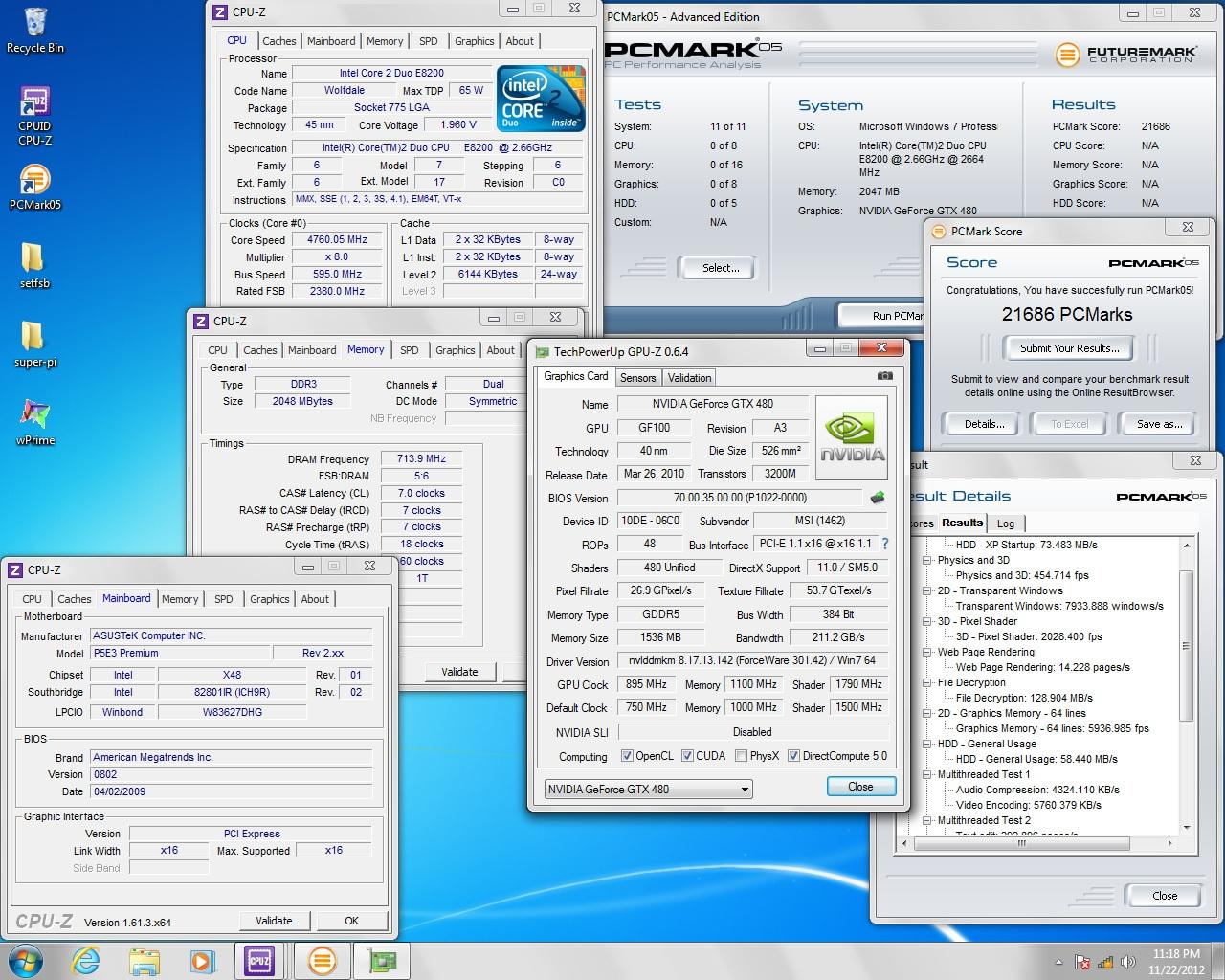The height and width of the screenshot is (980, 1225).
Task: Launch the wPrime desktop icon
Action: [34, 422]
